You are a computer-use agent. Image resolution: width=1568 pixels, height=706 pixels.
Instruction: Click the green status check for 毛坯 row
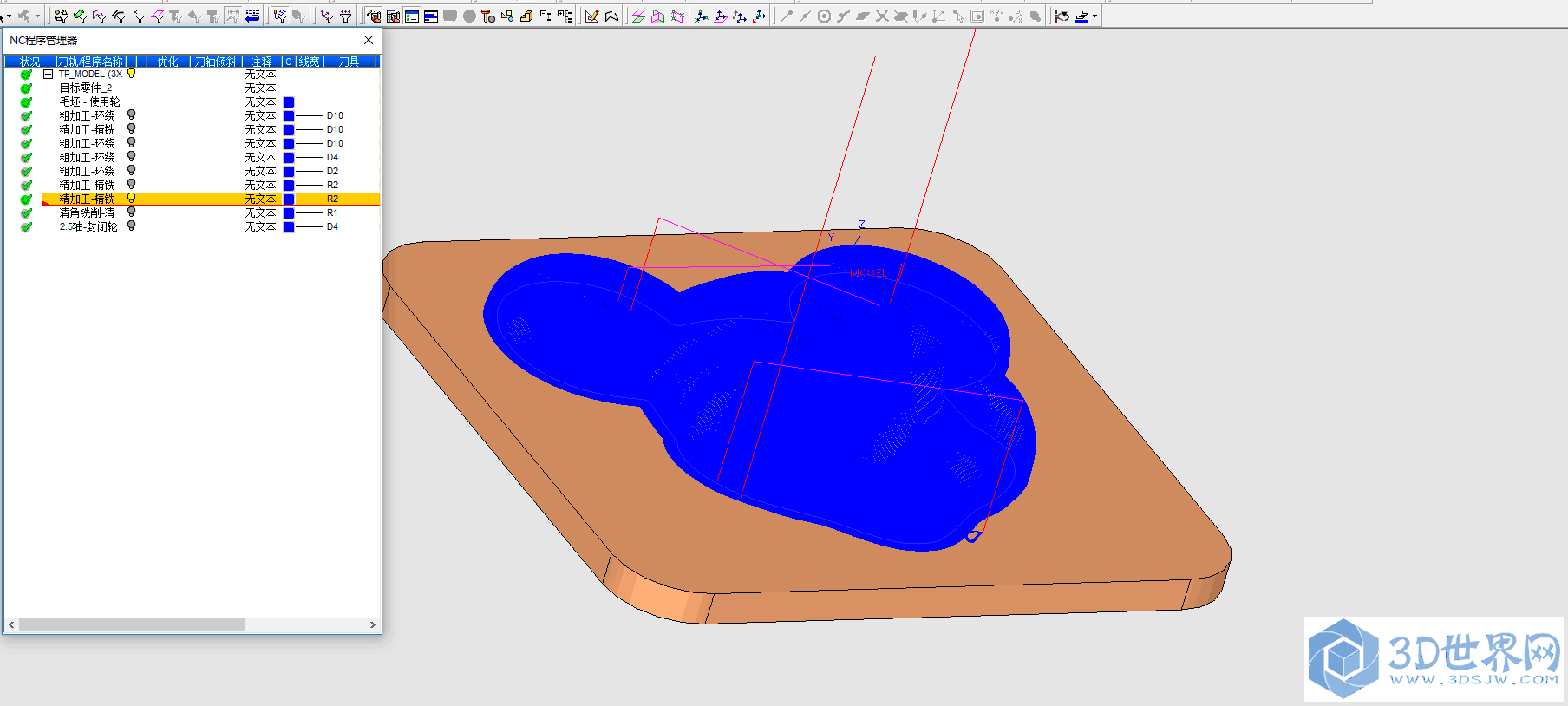tap(26, 101)
